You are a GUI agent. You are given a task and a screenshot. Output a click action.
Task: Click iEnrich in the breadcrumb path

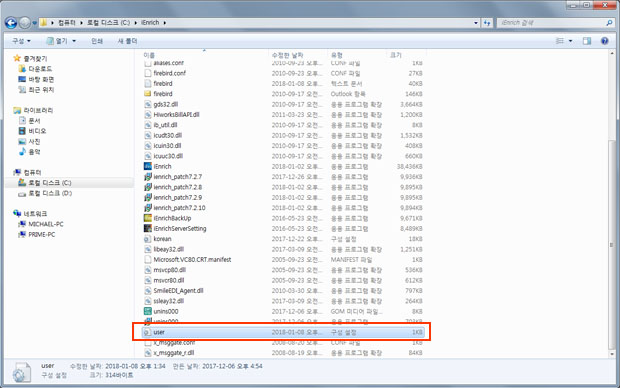[150, 23]
